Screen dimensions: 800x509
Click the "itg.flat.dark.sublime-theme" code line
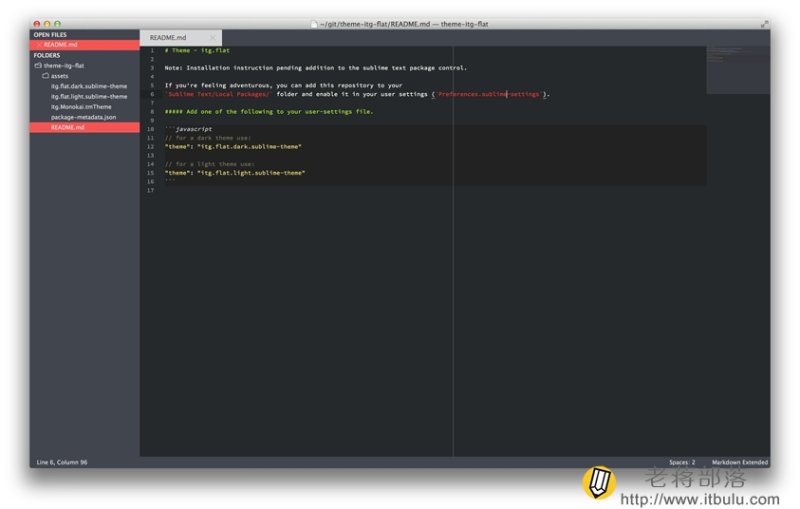coord(233,147)
